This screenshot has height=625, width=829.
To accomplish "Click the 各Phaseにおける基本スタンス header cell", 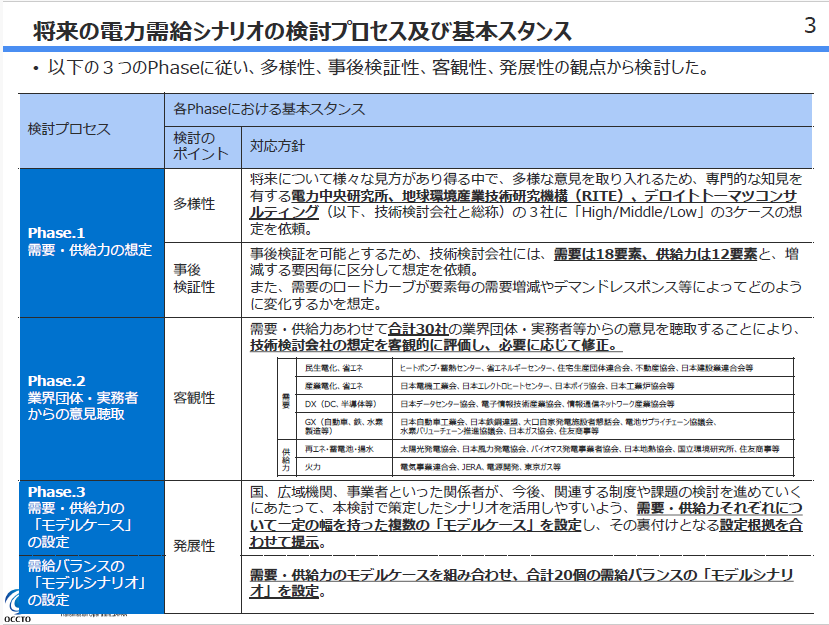I will coord(489,110).
